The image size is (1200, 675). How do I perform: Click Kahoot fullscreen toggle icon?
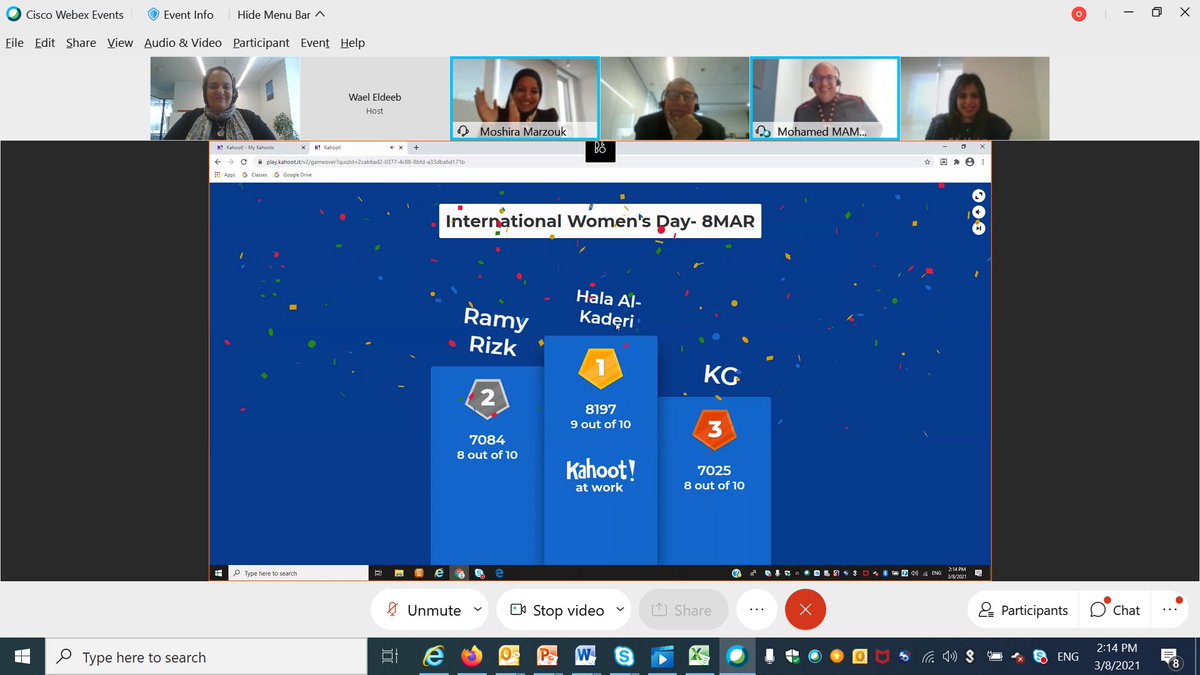tap(979, 196)
